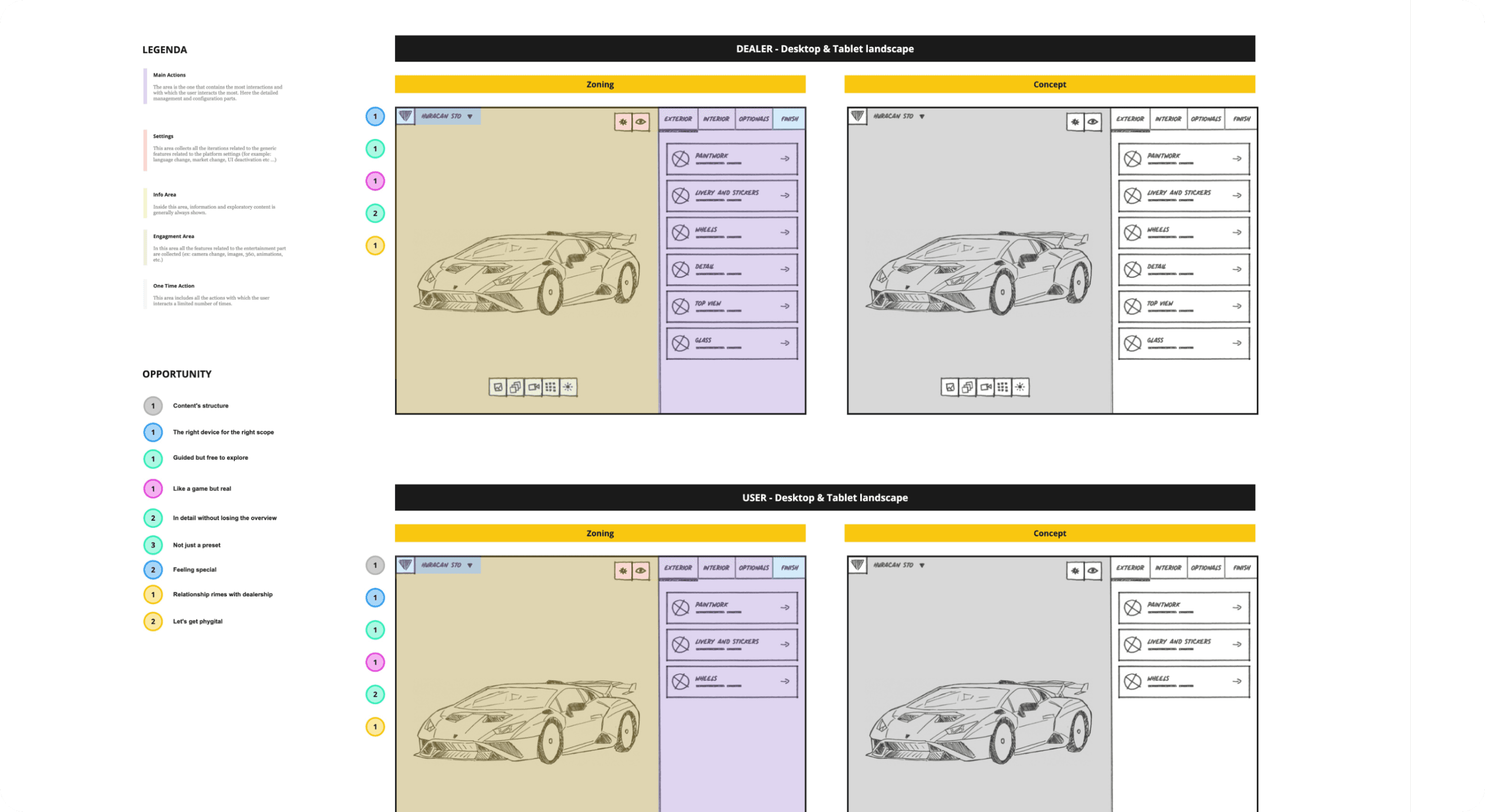Click Livery and Stickers arrow in Dealer Zoning
The width and height of the screenshot is (1485, 812).
[784, 195]
